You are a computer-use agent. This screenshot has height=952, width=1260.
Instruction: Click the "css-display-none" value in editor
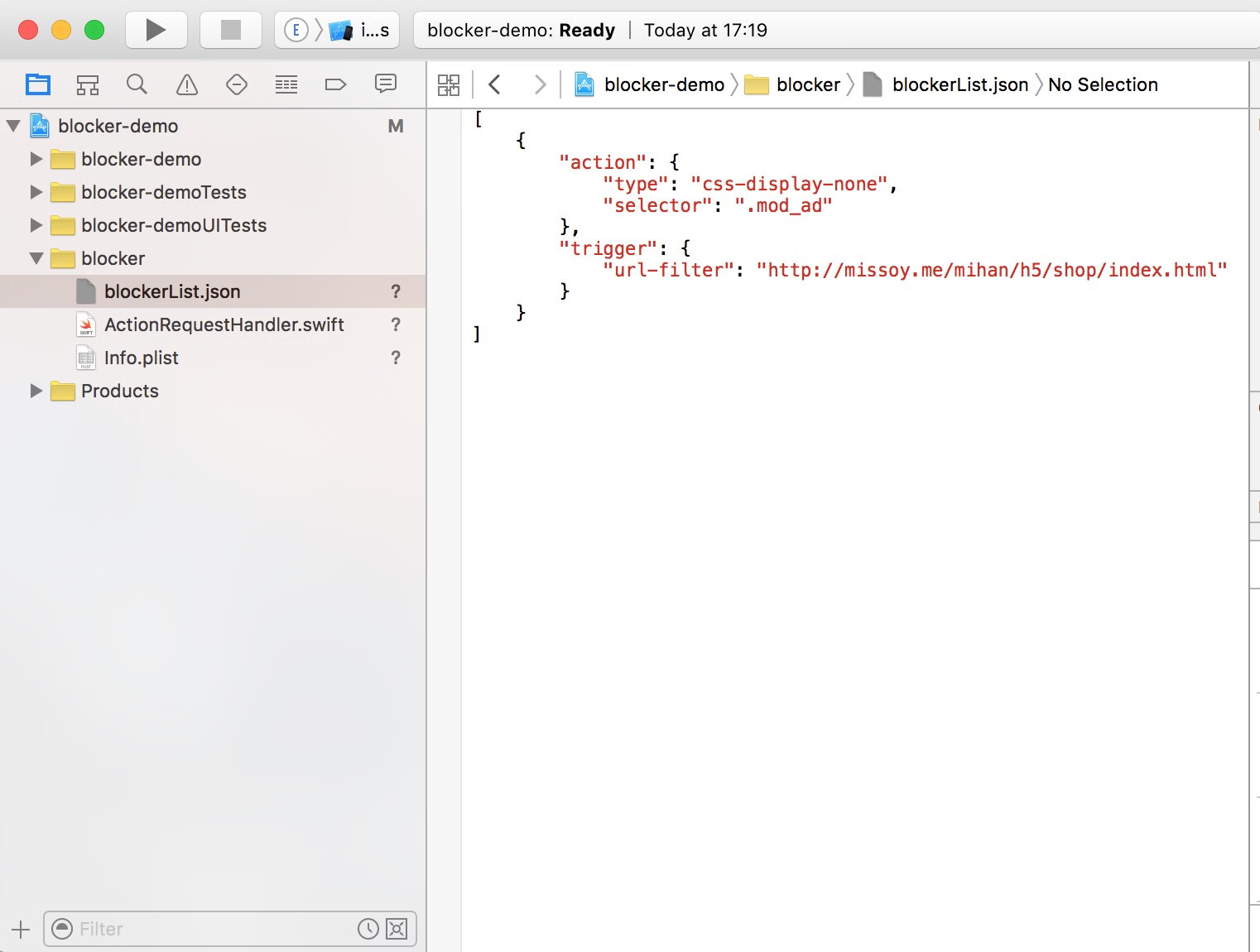pos(789,184)
